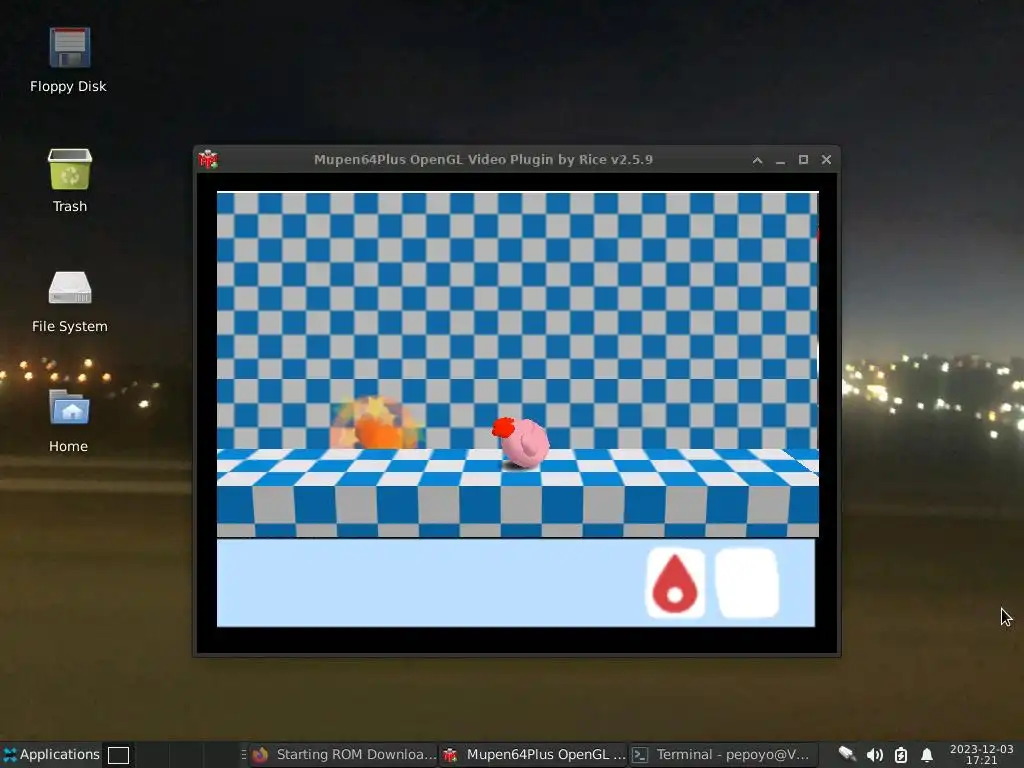Click the Mupen64Plus window menu icon

coord(208,159)
